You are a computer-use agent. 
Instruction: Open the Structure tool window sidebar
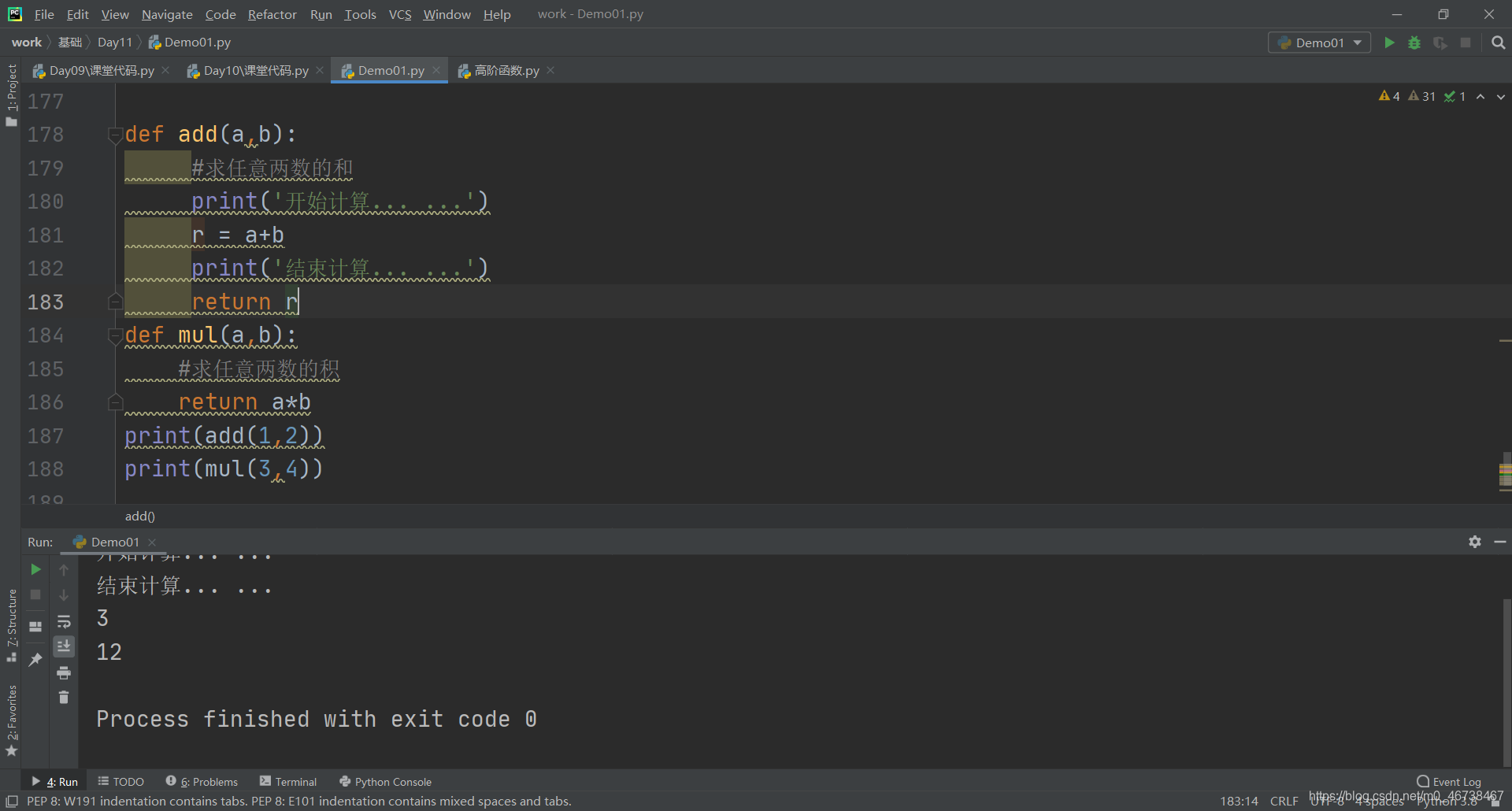pos(11,624)
